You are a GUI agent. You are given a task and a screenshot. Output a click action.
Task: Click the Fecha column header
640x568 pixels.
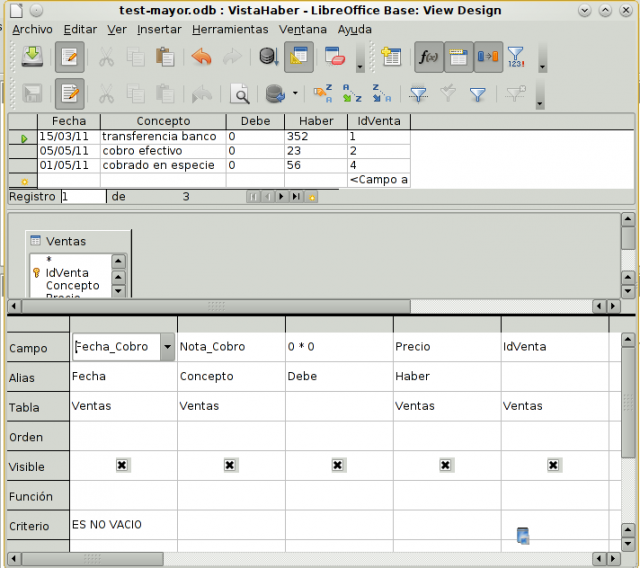tap(69, 121)
